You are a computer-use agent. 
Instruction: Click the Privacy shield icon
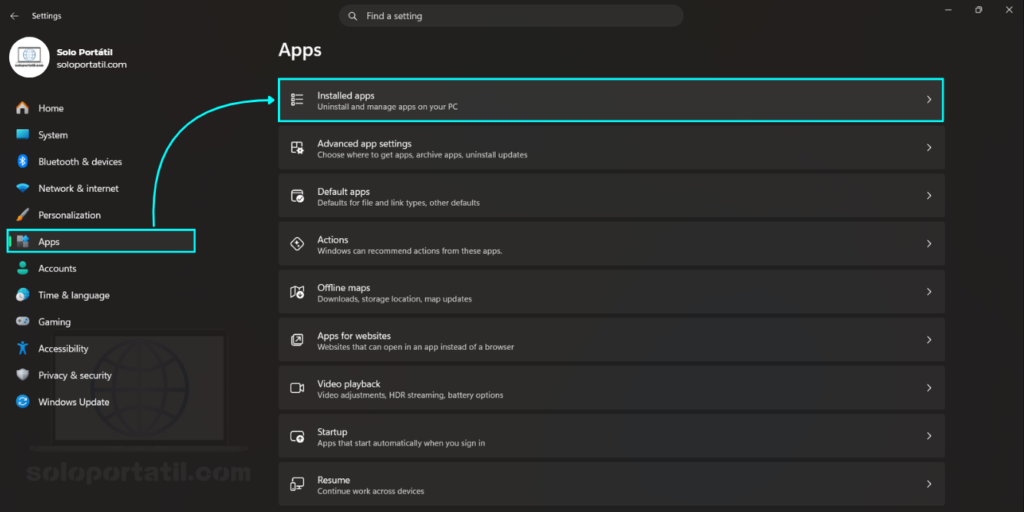coord(23,375)
